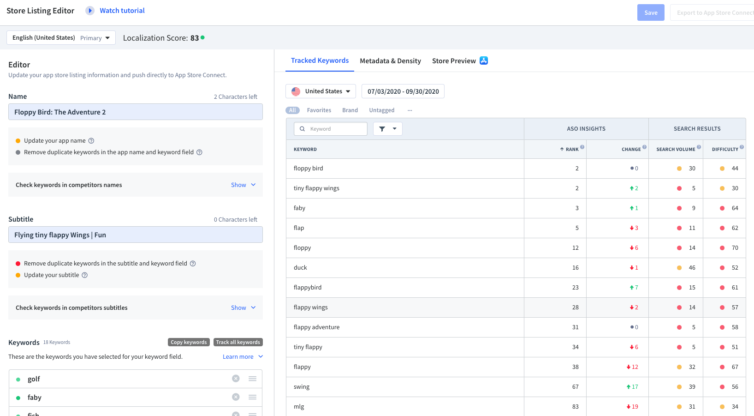The width and height of the screenshot is (754, 416).
Task: Select the All tag filter pill
Action: pos(292,110)
